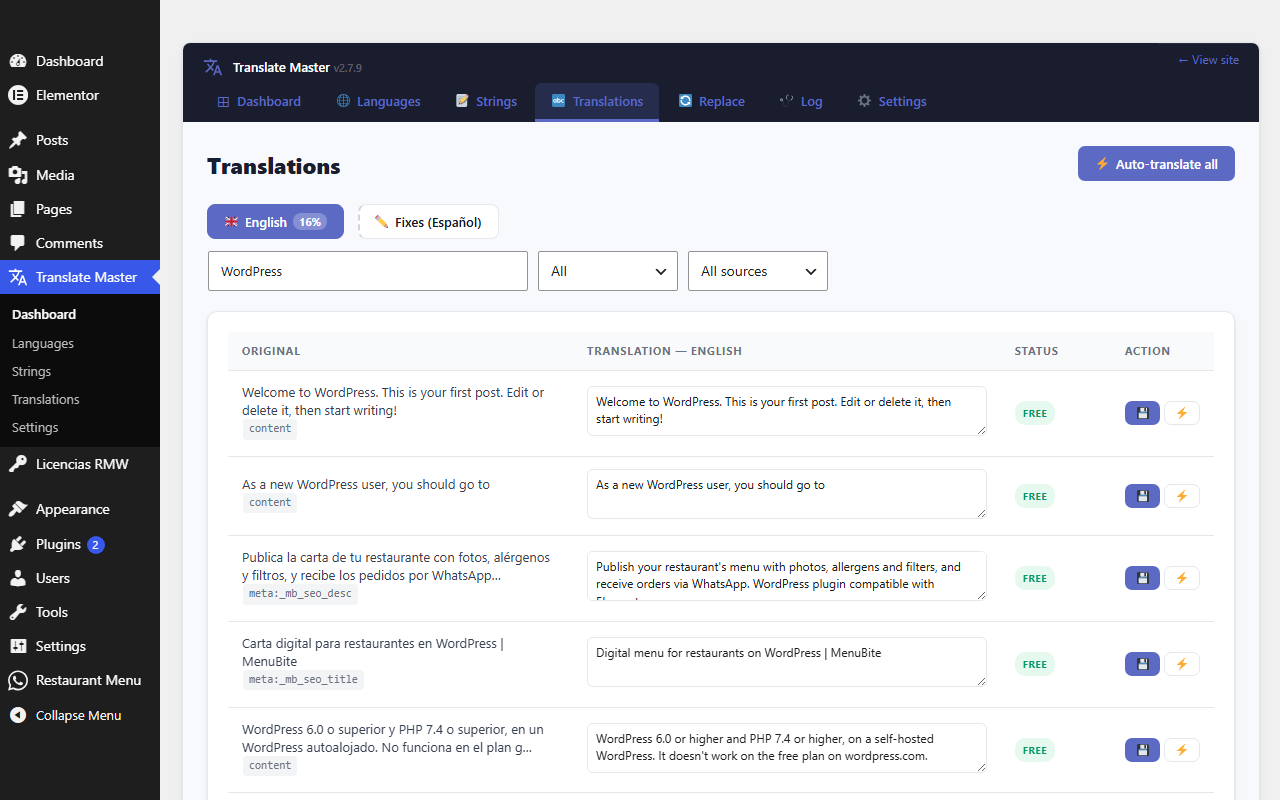Select the Translations tab
This screenshot has height=800, width=1280.
coord(597,101)
